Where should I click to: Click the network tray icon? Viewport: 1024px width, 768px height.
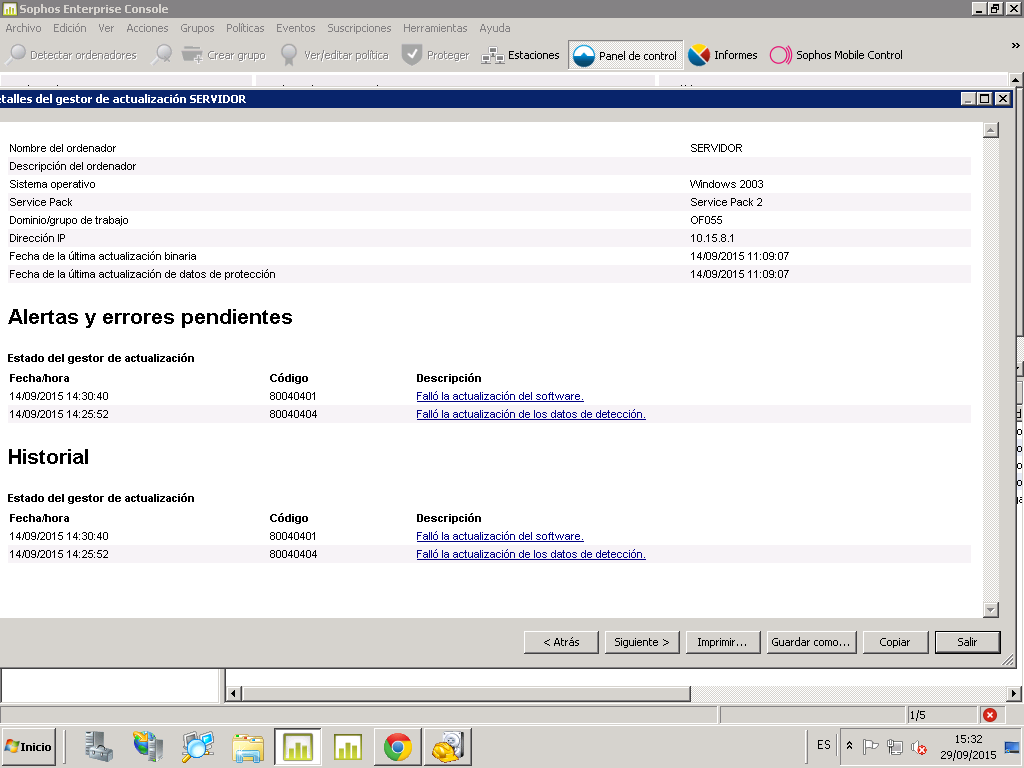point(895,746)
